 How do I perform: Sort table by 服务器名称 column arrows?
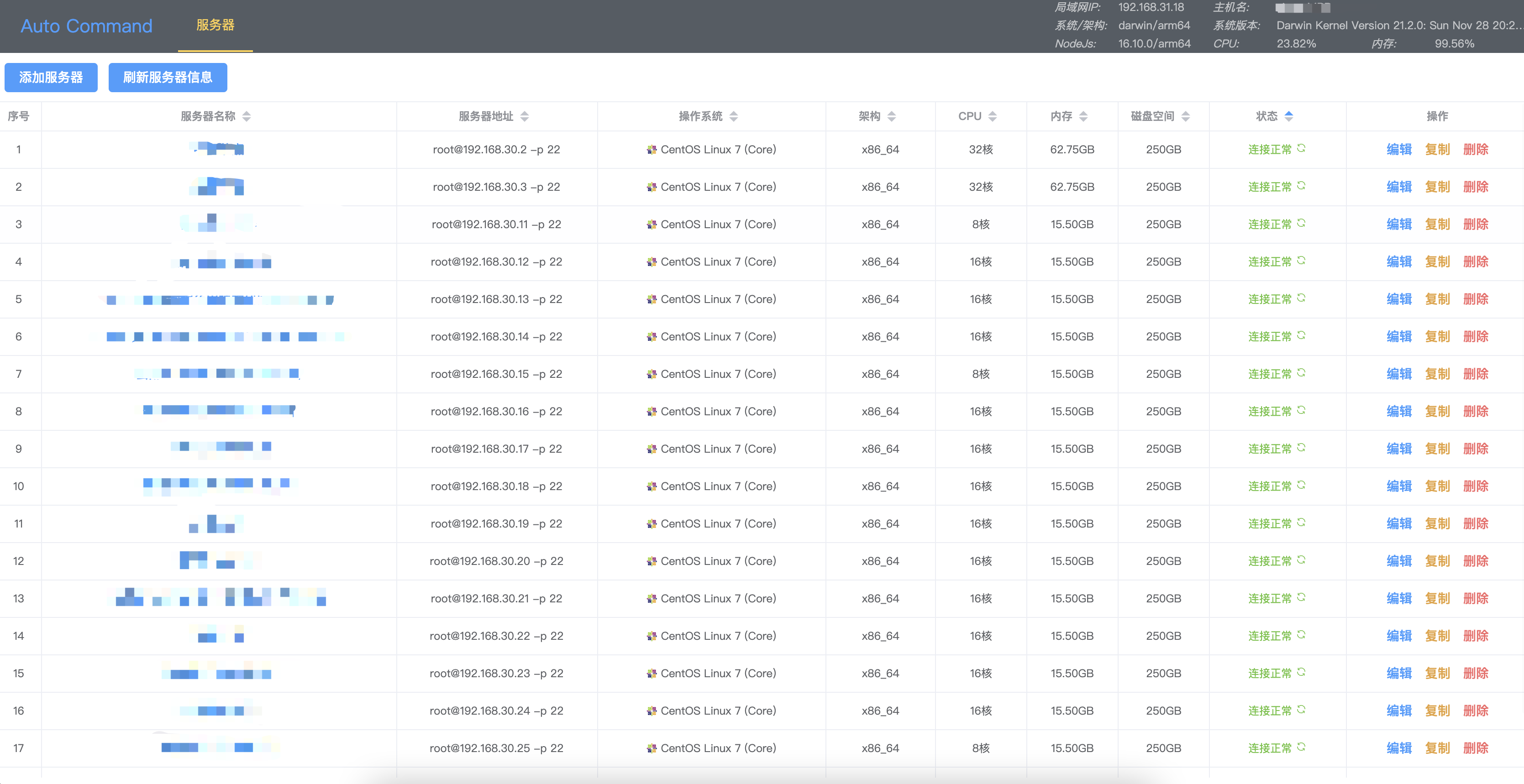pos(247,116)
